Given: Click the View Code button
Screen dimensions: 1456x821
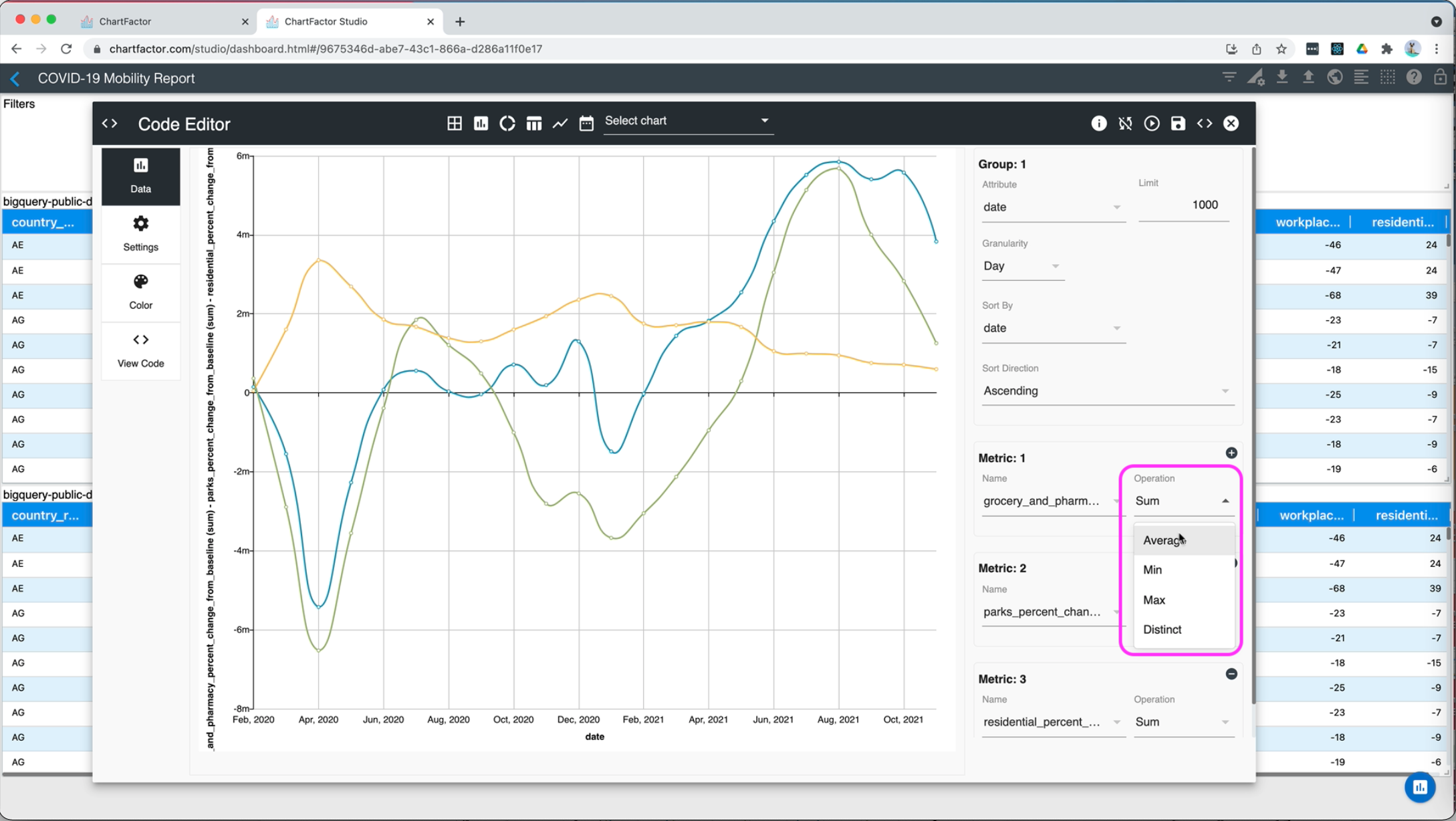Looking at the screenshot, I should (140, 350).
